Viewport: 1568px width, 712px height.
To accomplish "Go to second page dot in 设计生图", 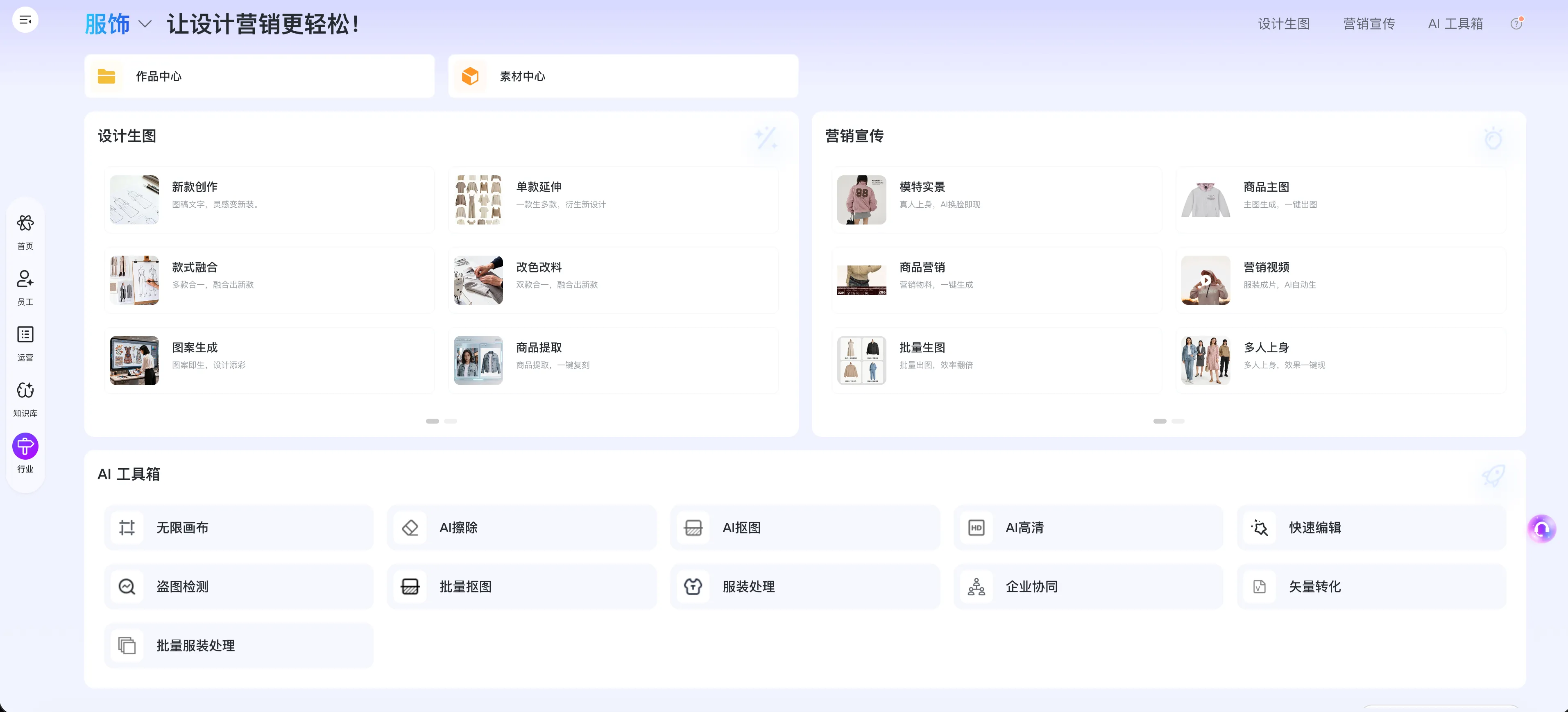I will coord(451,421).
